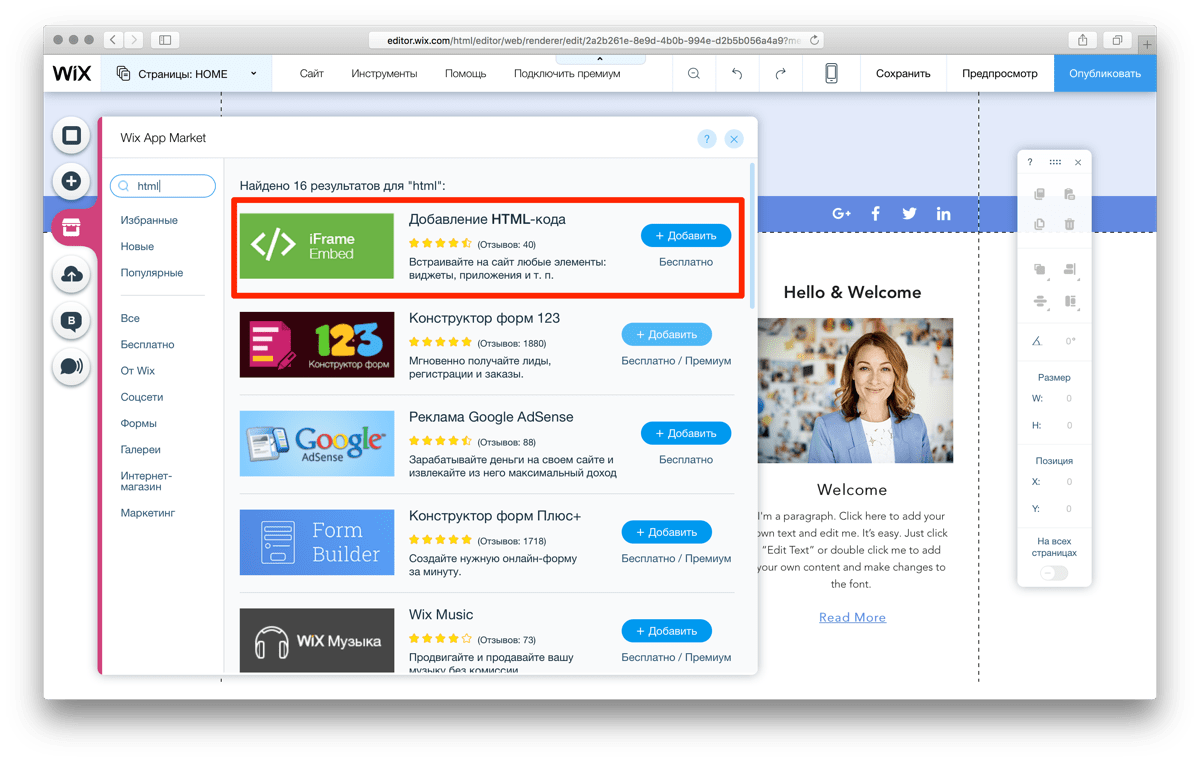1200x762 pixels.
Task: Open the Pages: HOME dropdown
Action: tap(187, 73)
